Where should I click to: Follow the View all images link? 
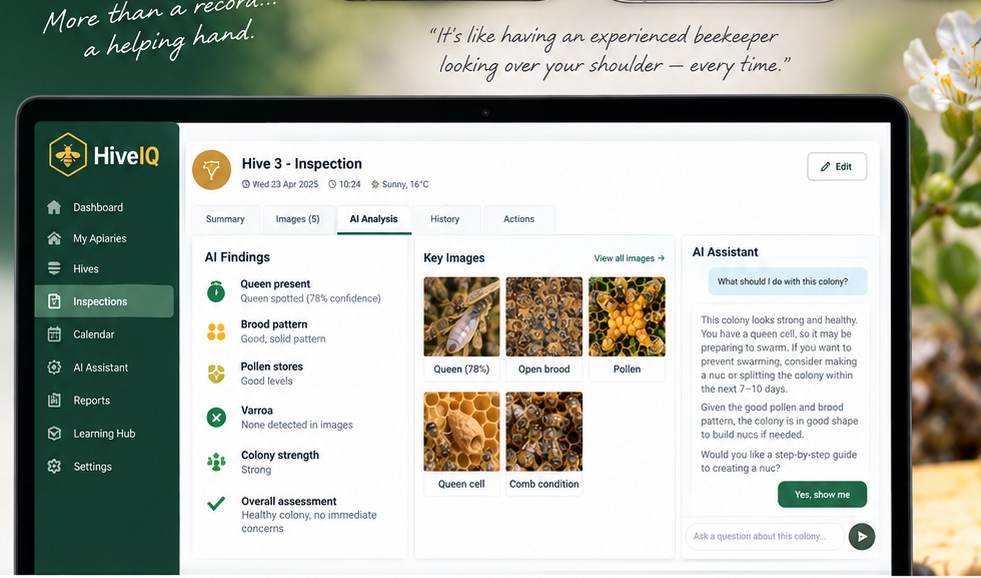tap(629, 258)
